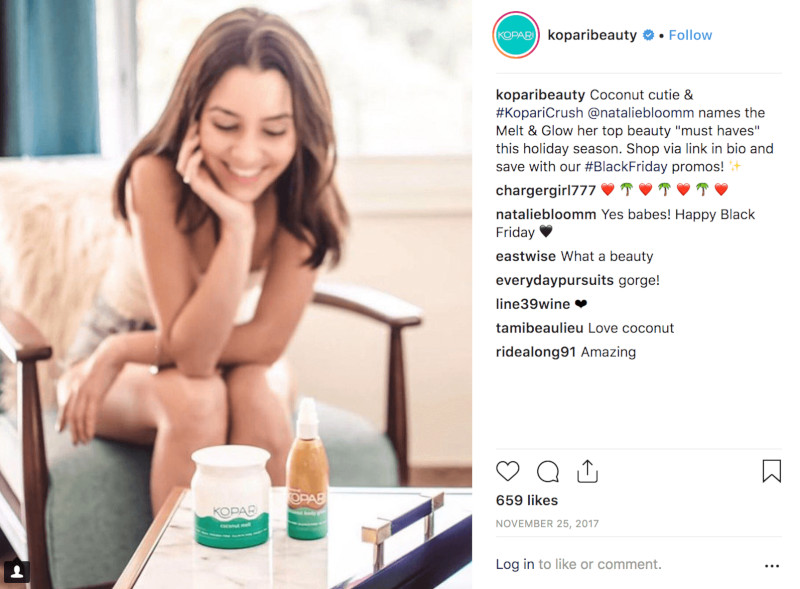Save the post with the bookmark icon

(x=771, y=471)
